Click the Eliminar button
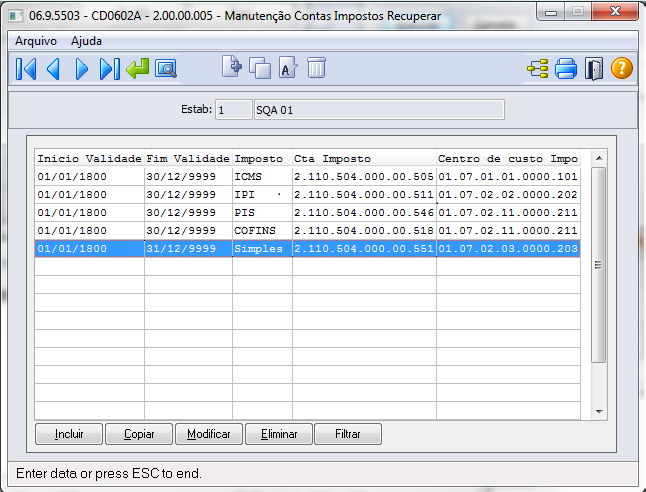646x492 pixels. pos(279,434)
